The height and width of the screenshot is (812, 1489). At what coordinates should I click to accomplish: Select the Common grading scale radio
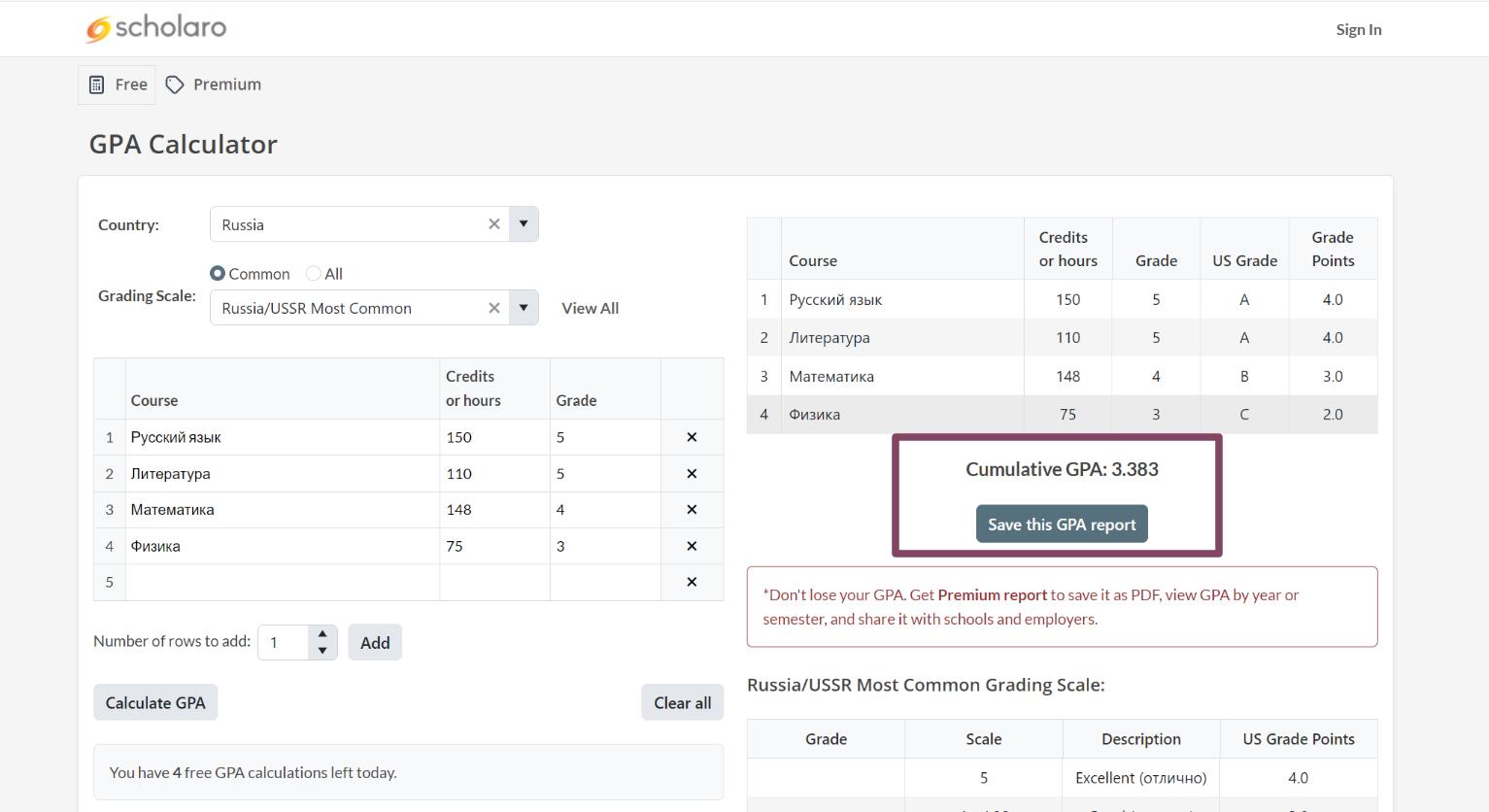pyautogui.click(x=218, y=274)
